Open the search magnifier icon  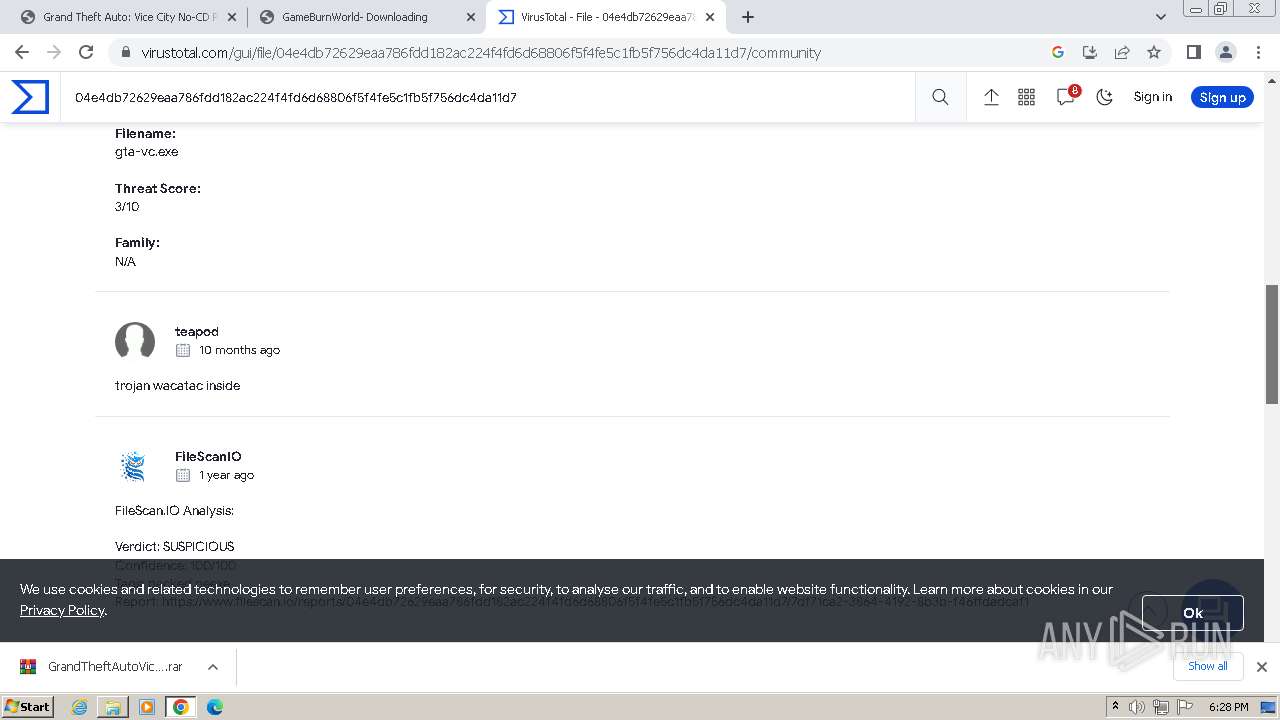(x=940, y=97)
